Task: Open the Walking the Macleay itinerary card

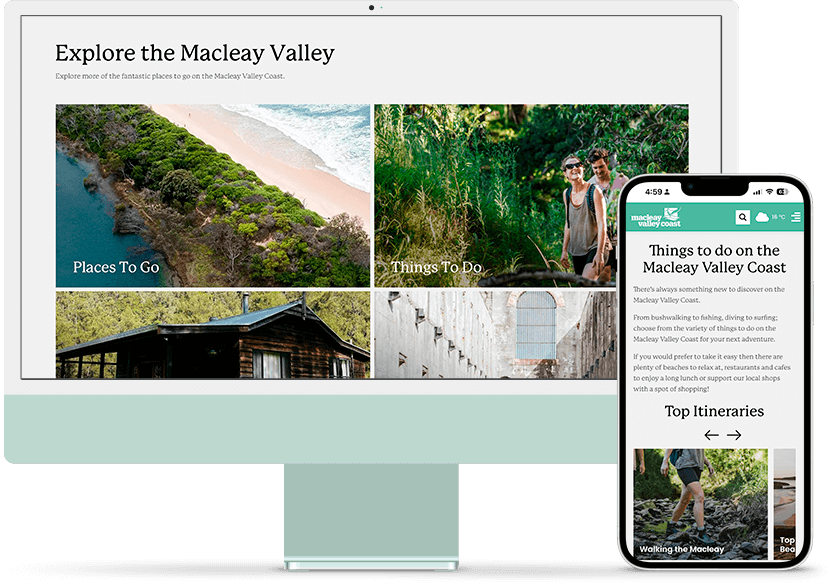Action: pyautogui.click(x=700, y=503)
